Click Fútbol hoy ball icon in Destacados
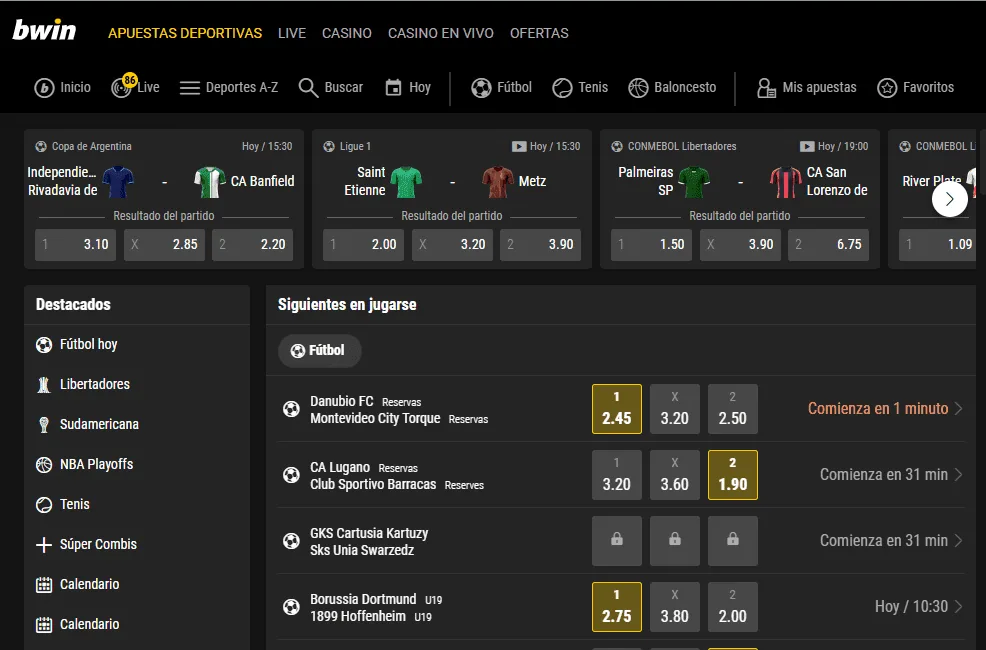Image resolution: width=986 pixels, height=650 pixels. [x=44, y=344]
